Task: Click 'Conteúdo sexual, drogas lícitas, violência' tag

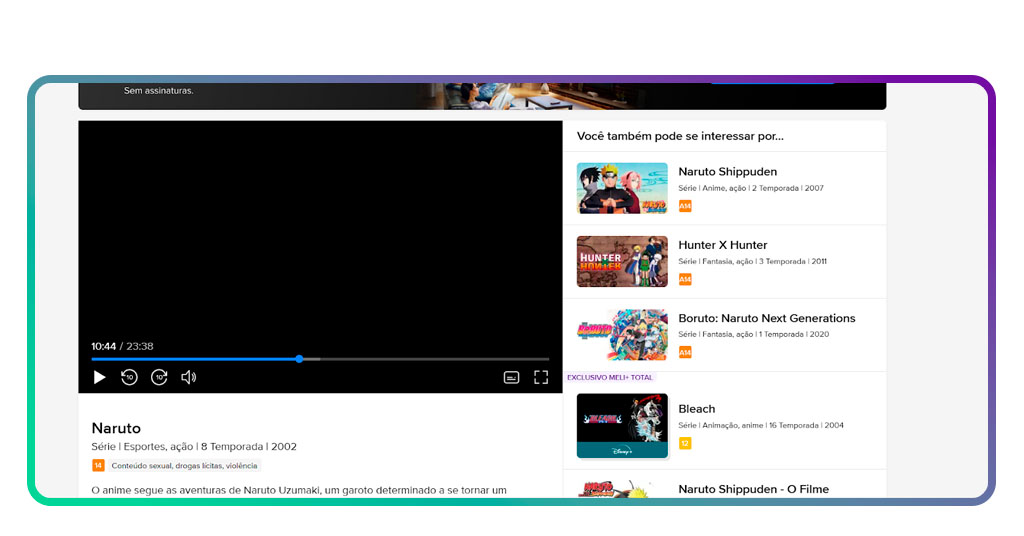Action: click(x=184, y=465)
